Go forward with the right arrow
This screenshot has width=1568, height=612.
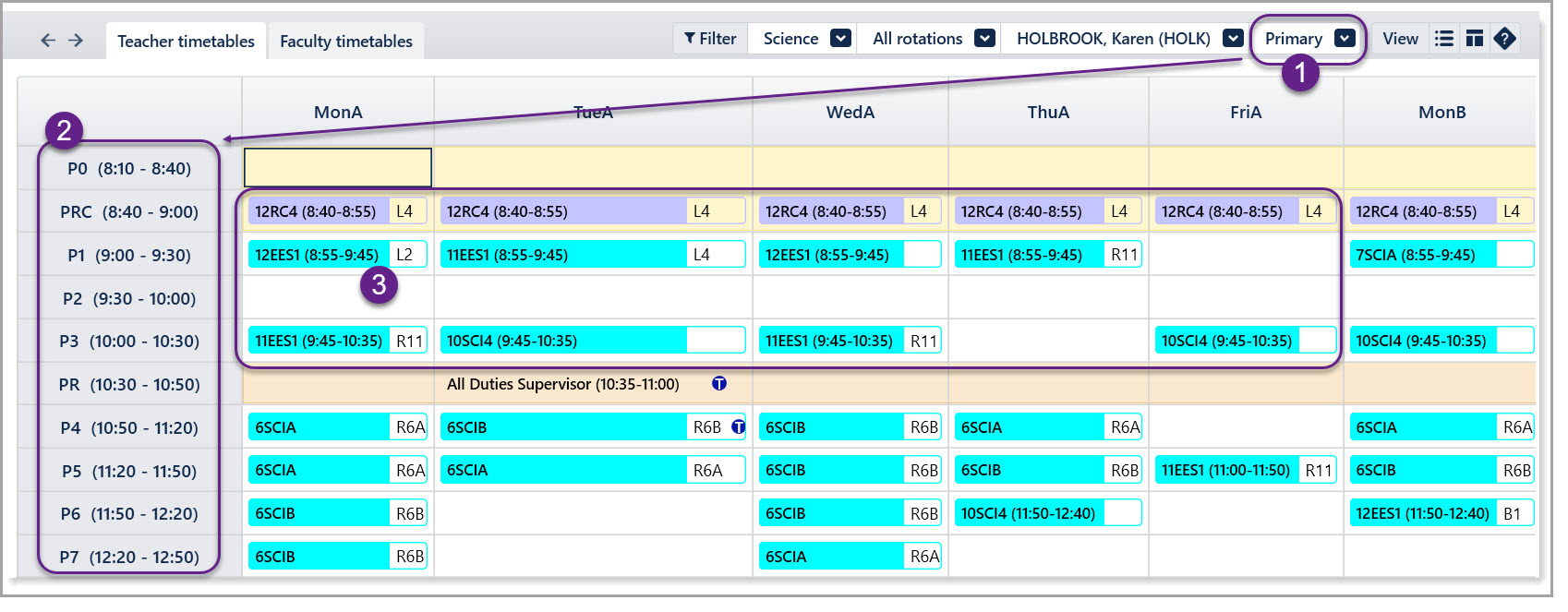coord(76,41)
